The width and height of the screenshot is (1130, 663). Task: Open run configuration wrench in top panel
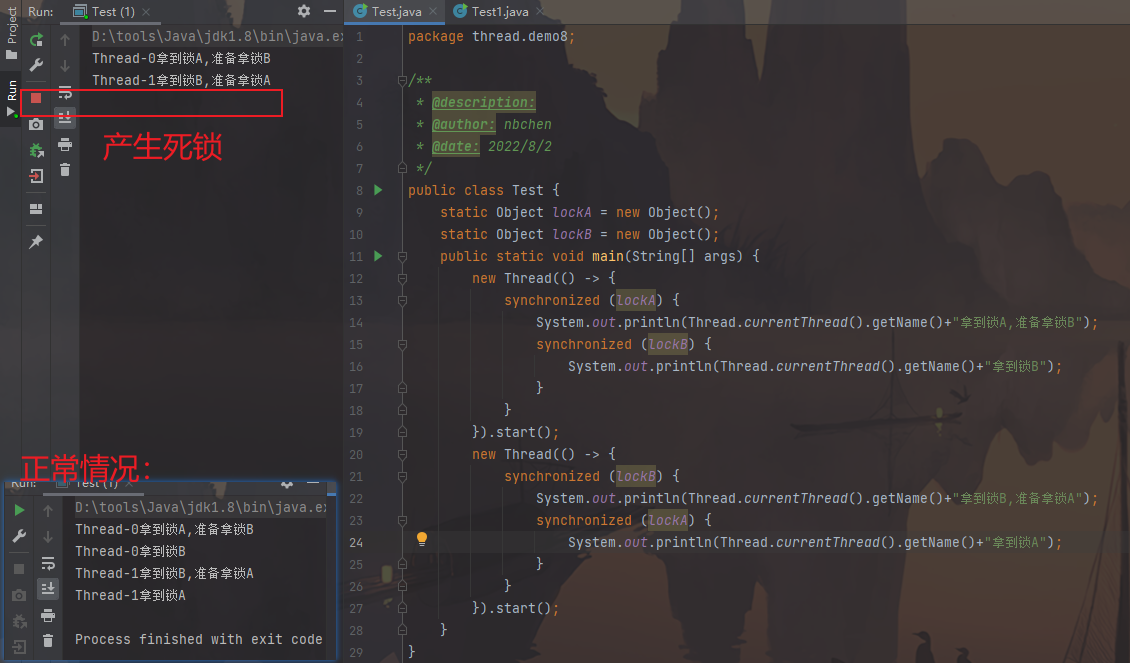pos(36,66)
